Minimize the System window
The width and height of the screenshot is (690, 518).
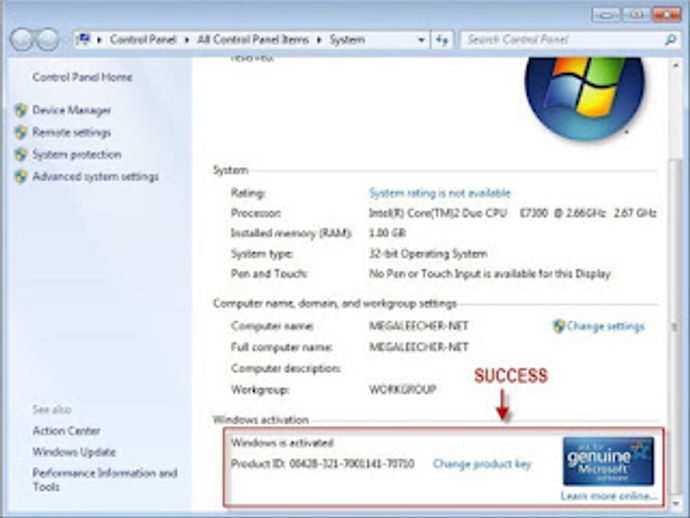607,15
